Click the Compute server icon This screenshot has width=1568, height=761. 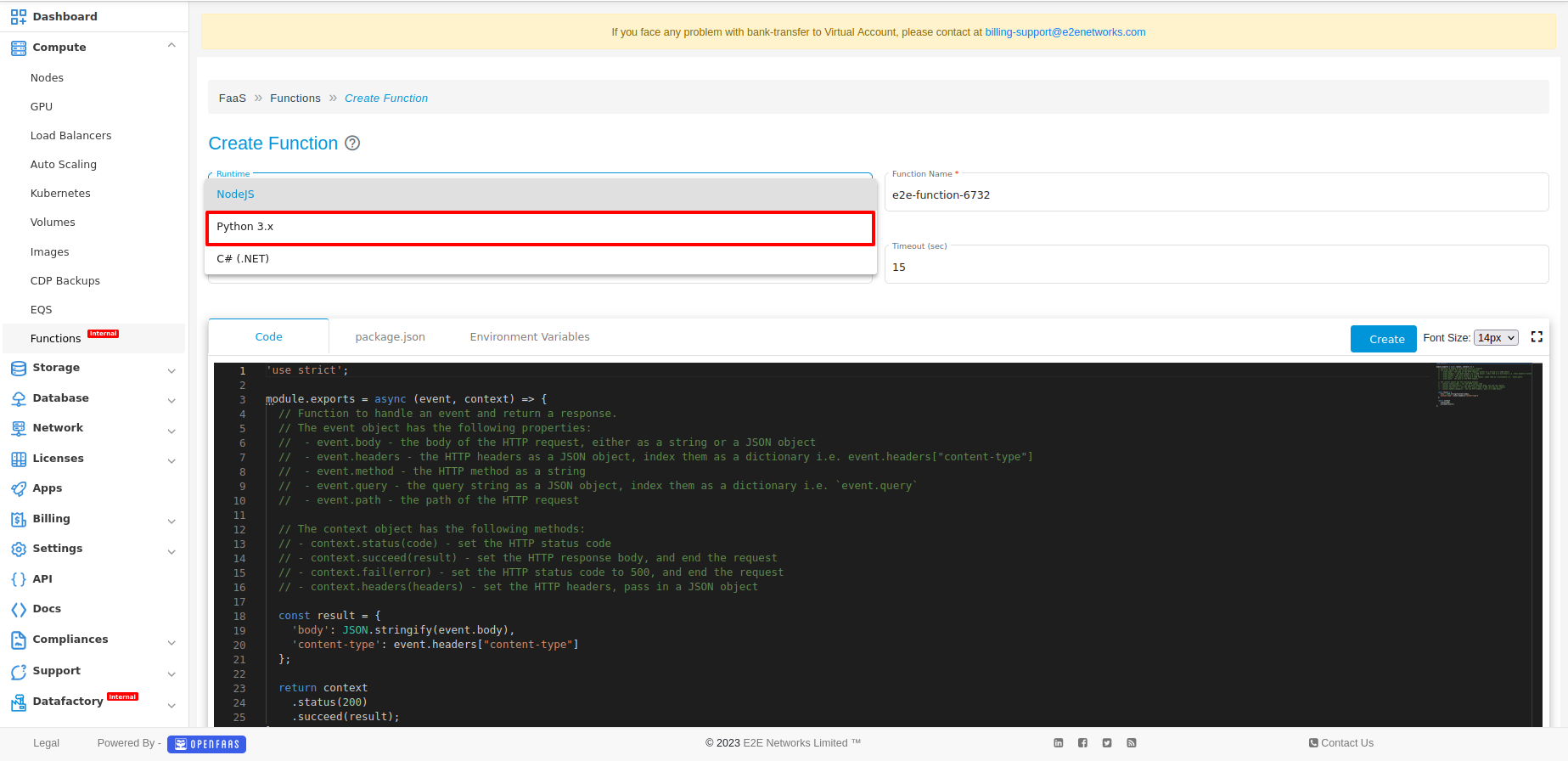point(19,48)
